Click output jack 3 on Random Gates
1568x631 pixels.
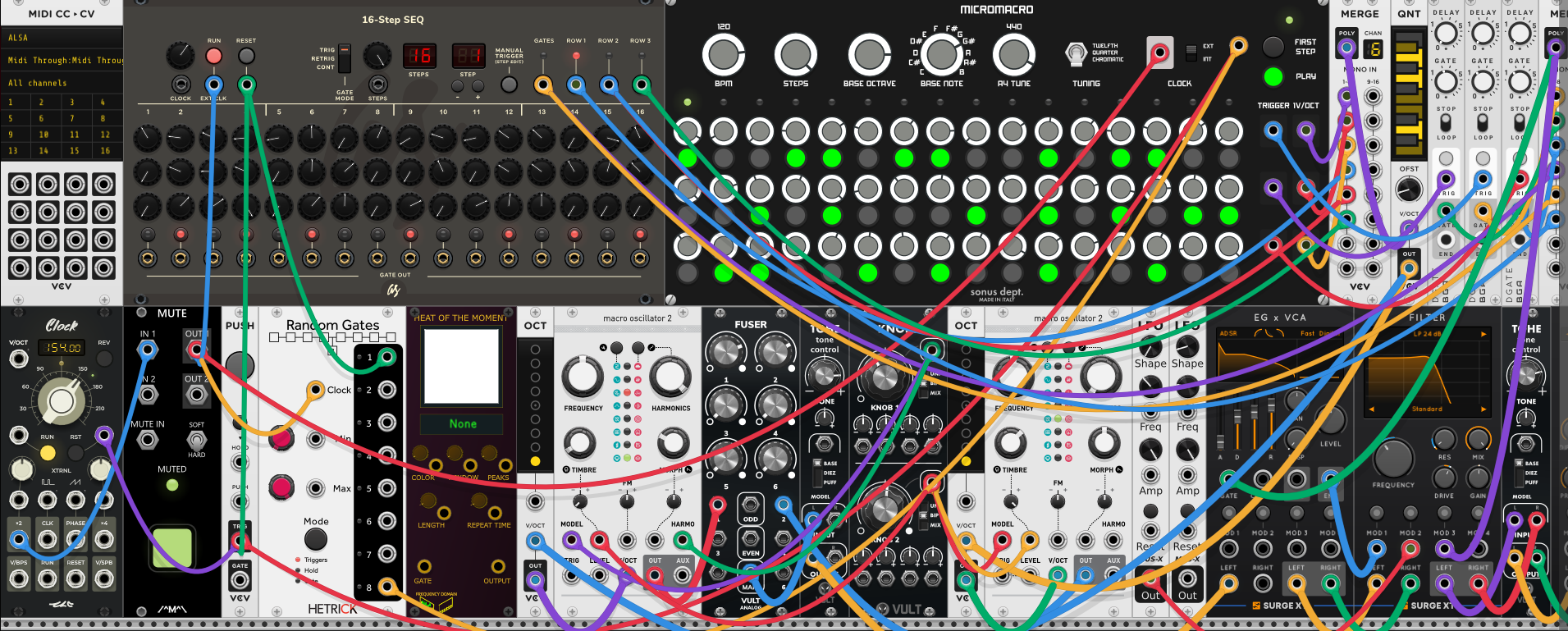pos(386,423)
